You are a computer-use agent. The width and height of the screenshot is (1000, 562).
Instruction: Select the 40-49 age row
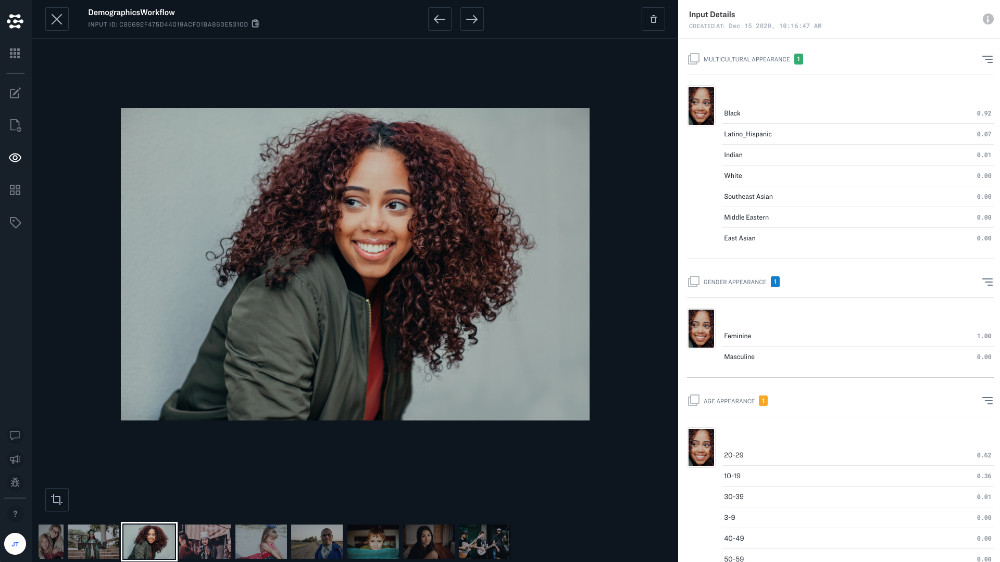pyautogui.click(x=857, y=538)
